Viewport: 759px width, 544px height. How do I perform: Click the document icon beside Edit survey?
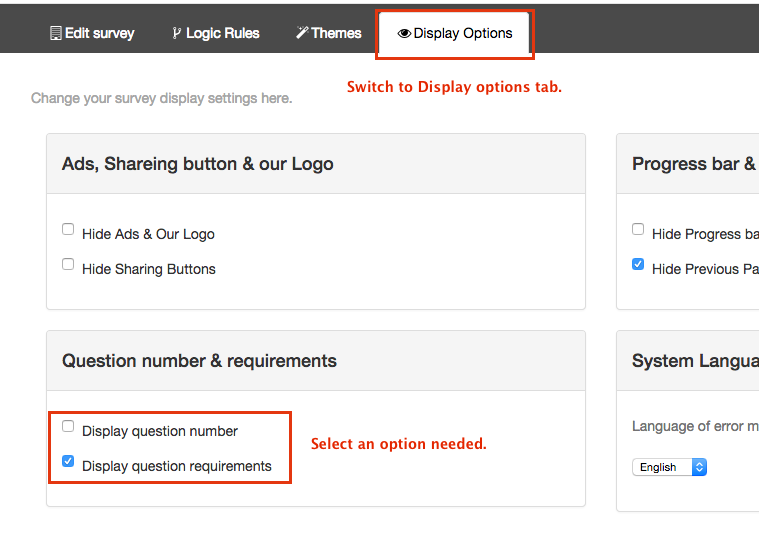[x=56, y=33]
